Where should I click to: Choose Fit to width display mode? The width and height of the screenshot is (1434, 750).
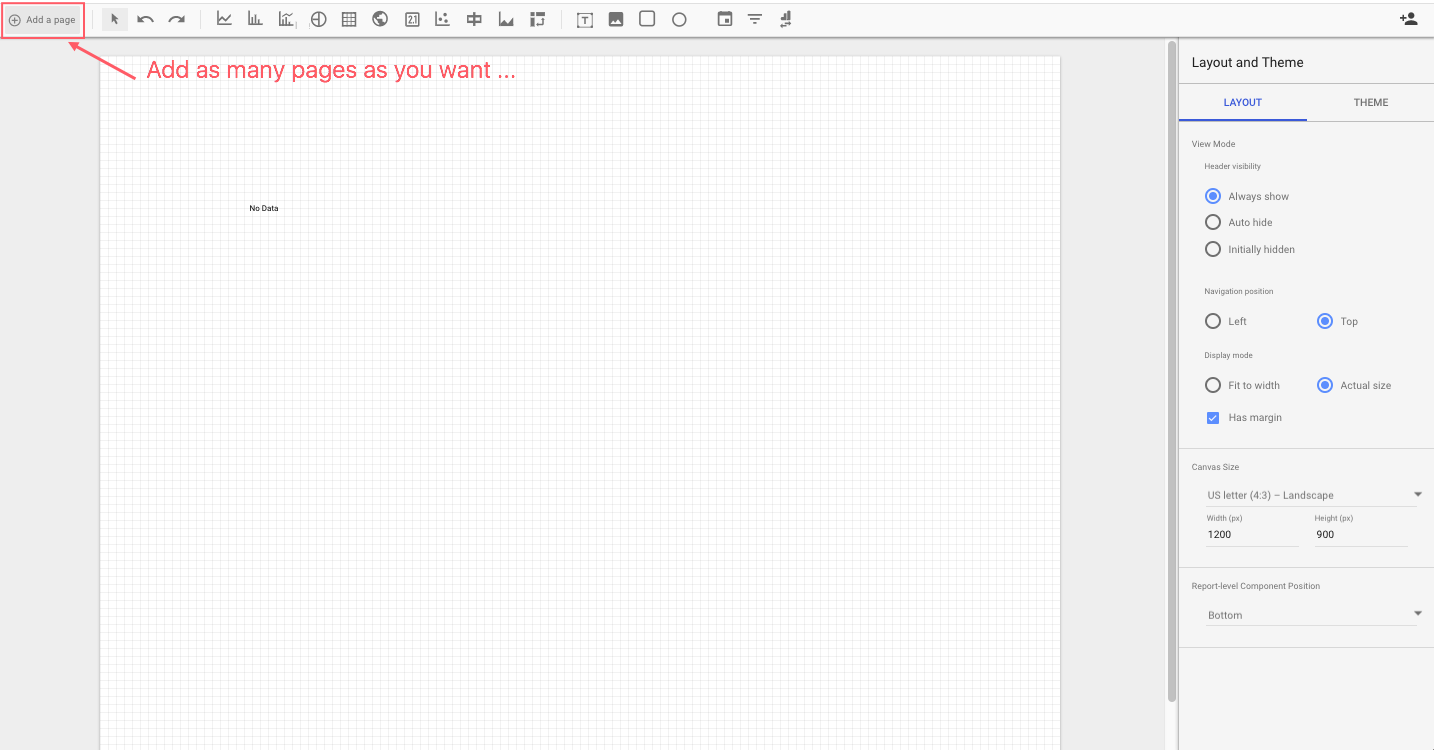click(1213, 385)
